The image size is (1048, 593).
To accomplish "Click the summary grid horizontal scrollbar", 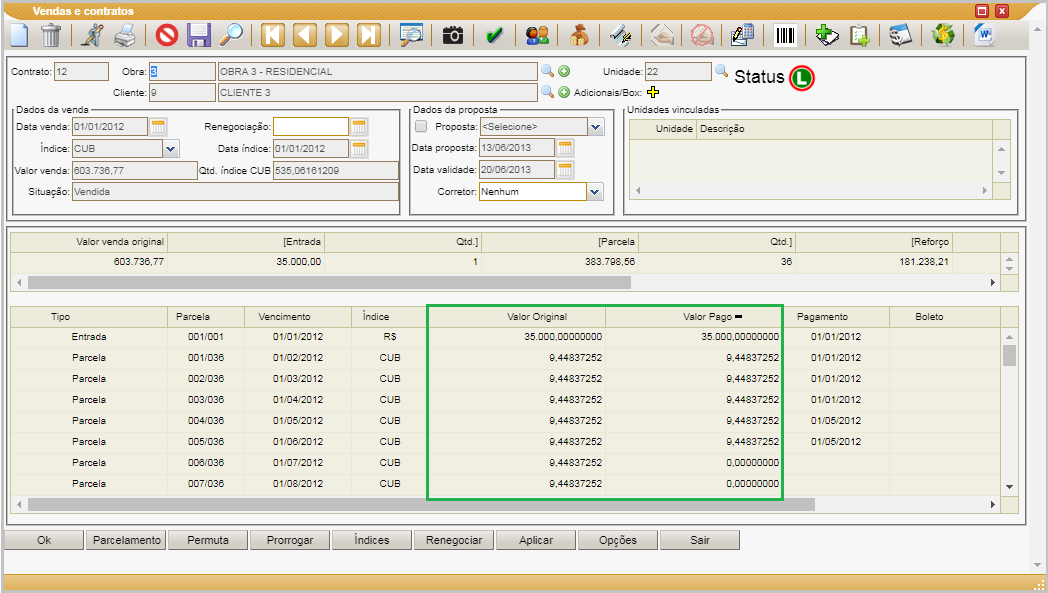I will [x=330, y=283].
